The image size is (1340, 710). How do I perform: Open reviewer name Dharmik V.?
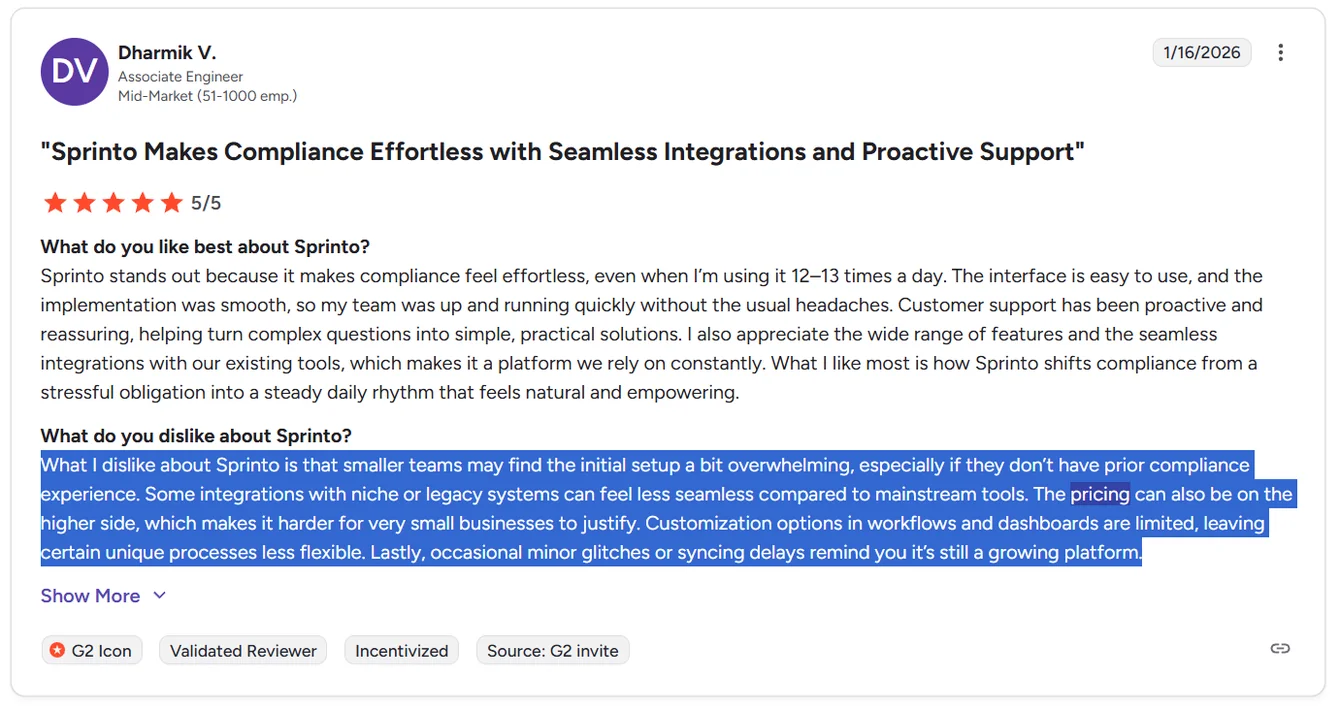click(x=167, y=53)
